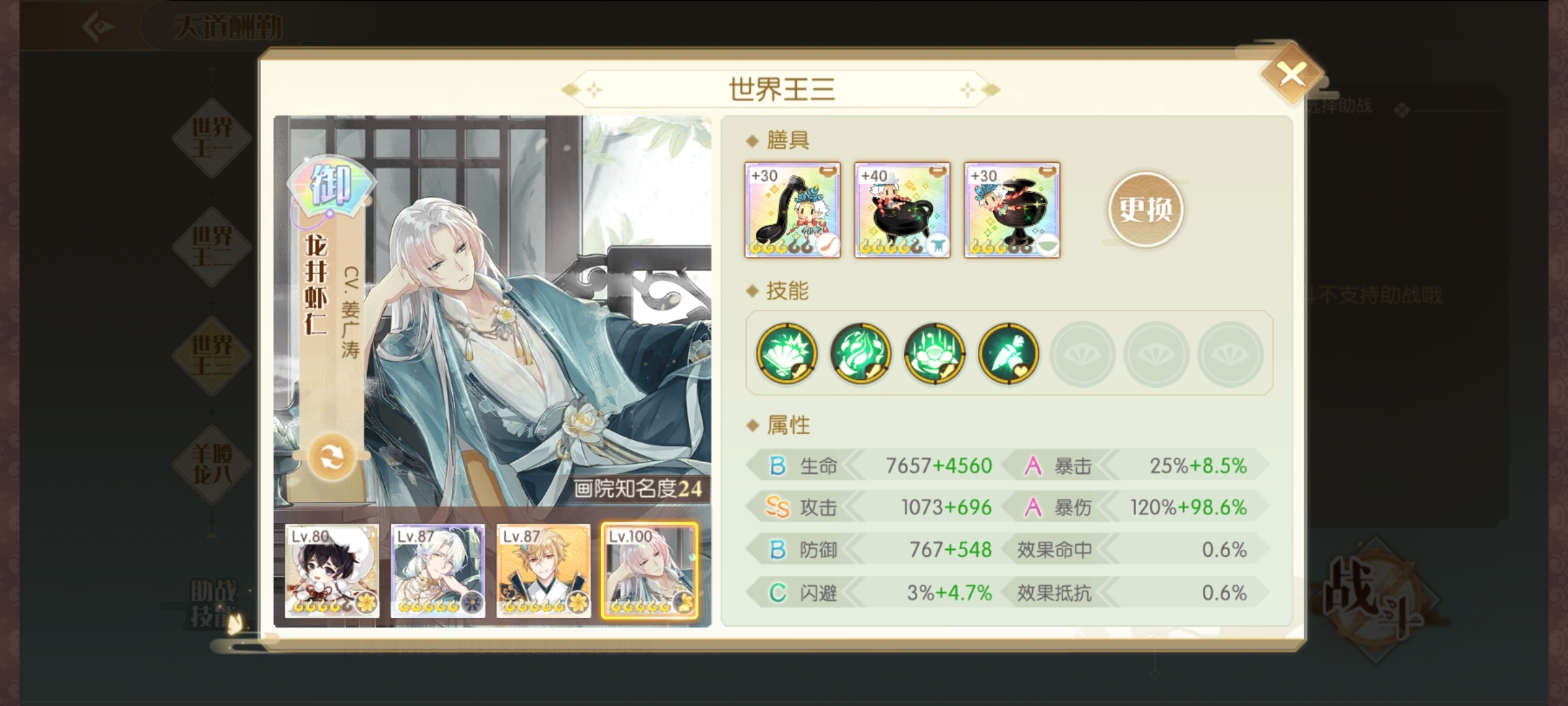The width and height of the screenshot is (1568, 706).
Task: Open the third flower skill icon
Action: 935,354
